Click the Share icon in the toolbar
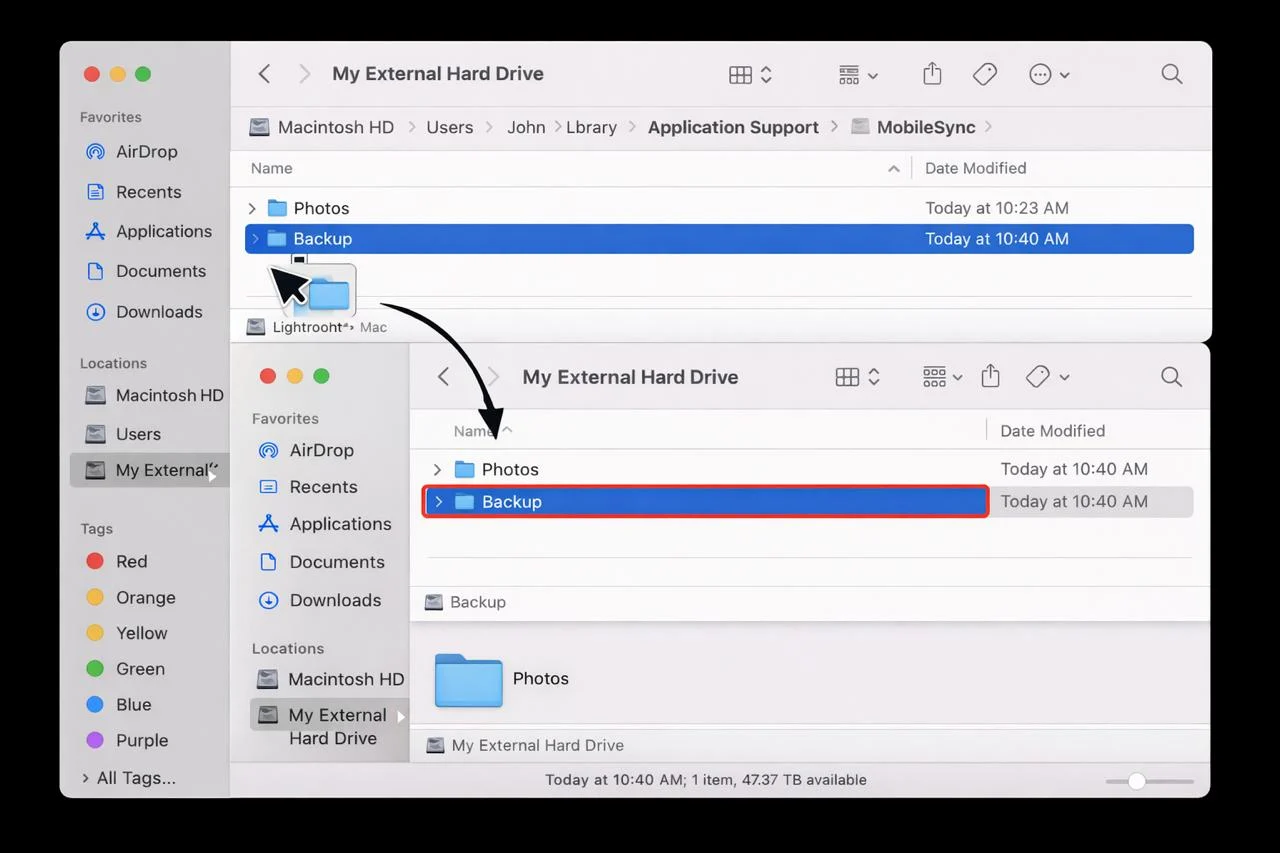 931,73
